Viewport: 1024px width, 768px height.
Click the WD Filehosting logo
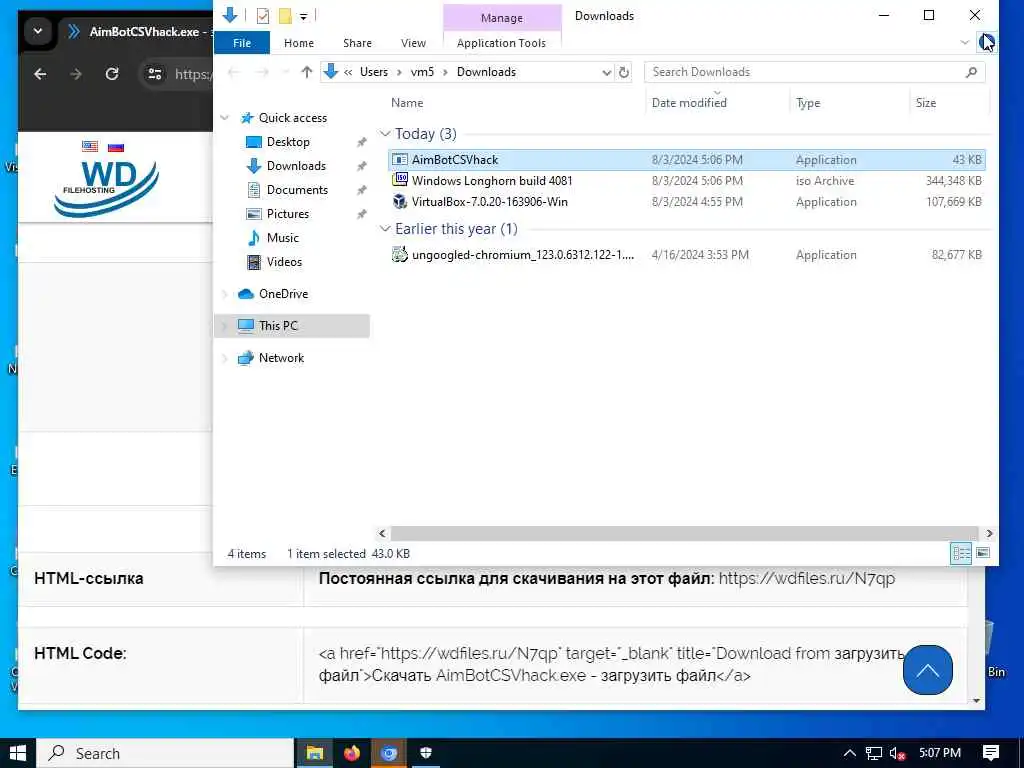click(106, 187)
